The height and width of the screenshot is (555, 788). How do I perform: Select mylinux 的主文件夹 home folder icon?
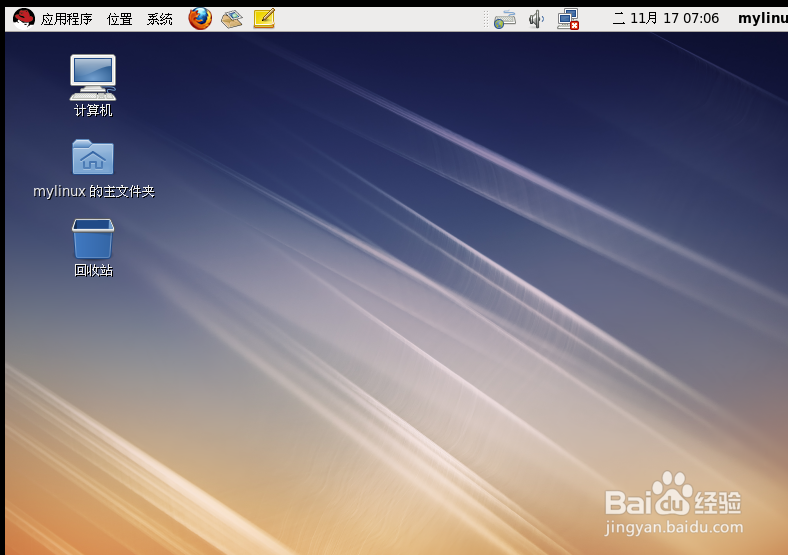point(93,157)
